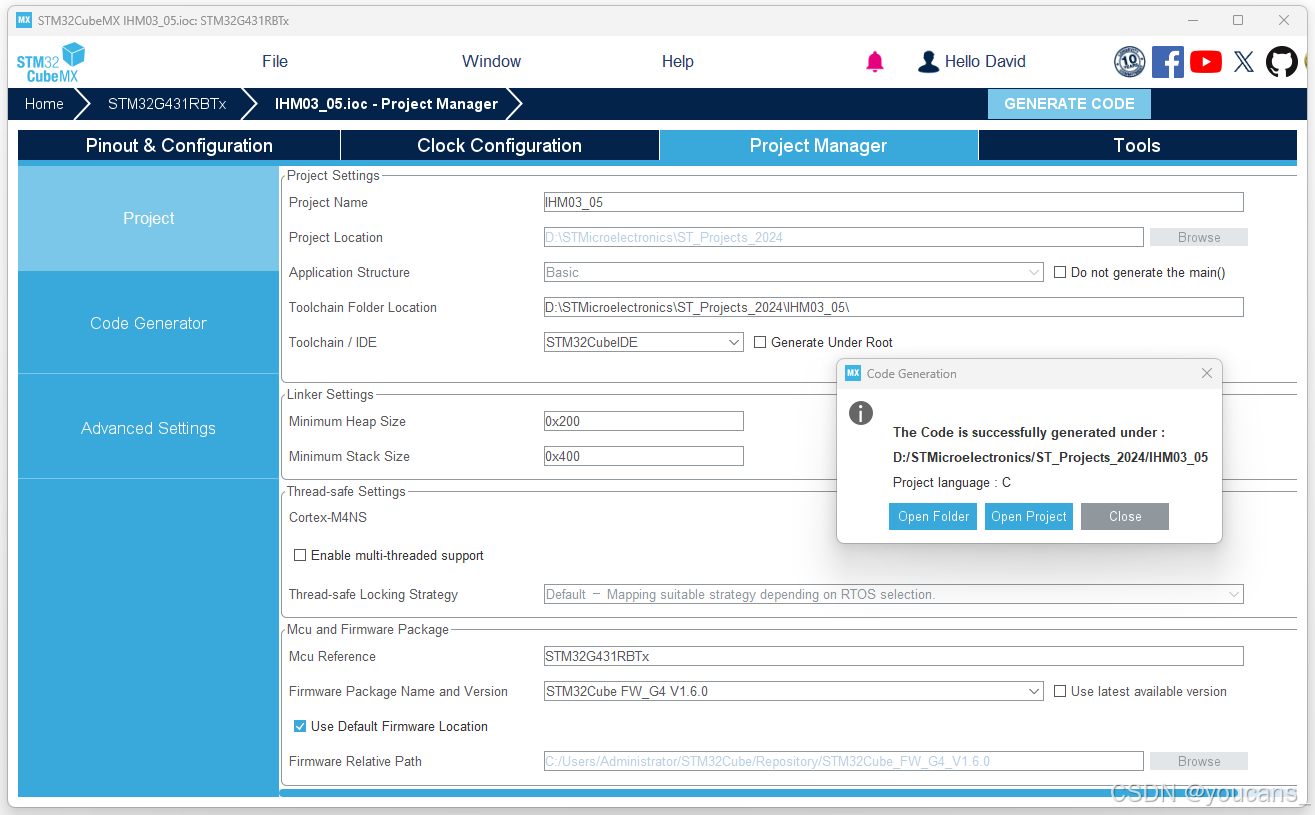1315x815 pixels.
Task: Click IHM03_05.ioc - Project Manager breadcrumb
Action: point(386,104)
